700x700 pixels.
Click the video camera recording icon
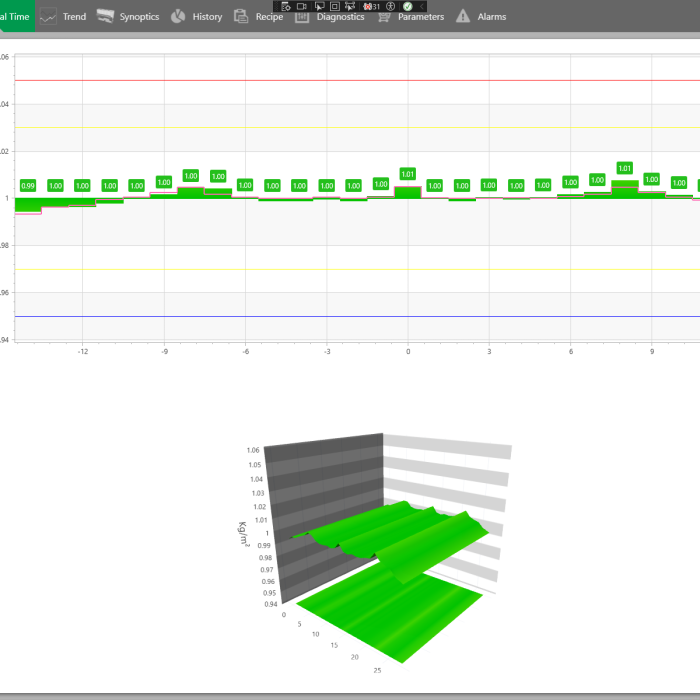[x=301, y=6]
